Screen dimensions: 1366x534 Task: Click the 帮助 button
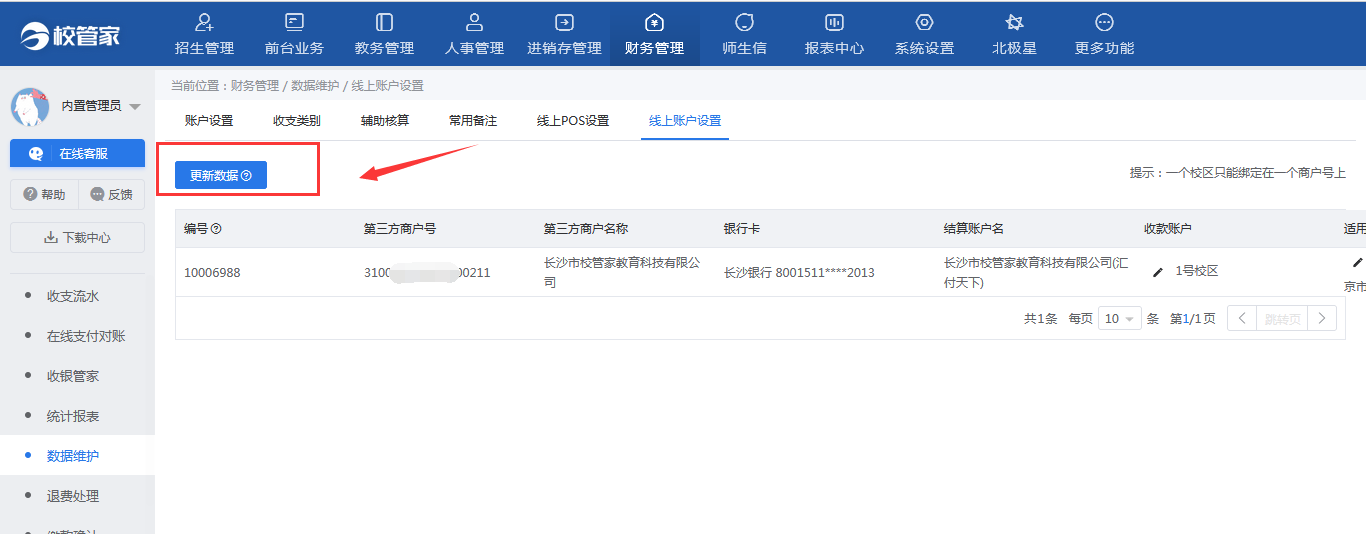43,194
